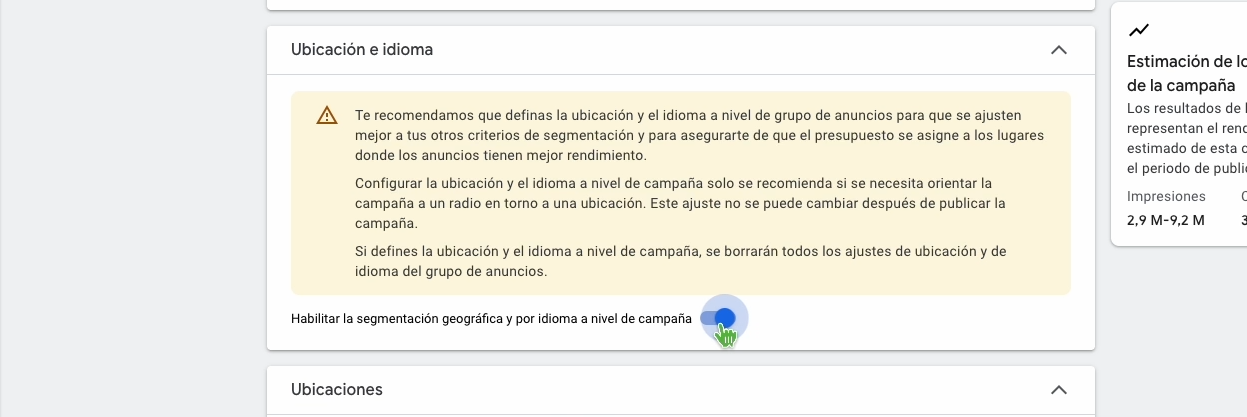
Task: Click the Configurar la ubicación warning paragraph
Action: point(680,204)
